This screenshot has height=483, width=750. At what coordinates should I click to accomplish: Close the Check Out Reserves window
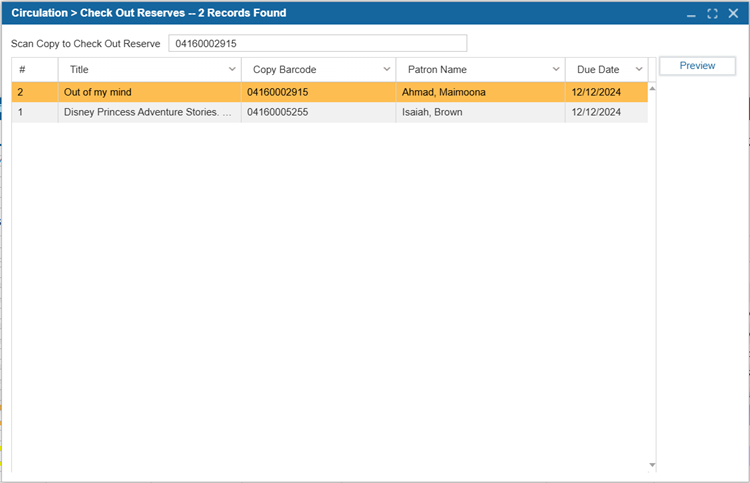pos(733,13)
